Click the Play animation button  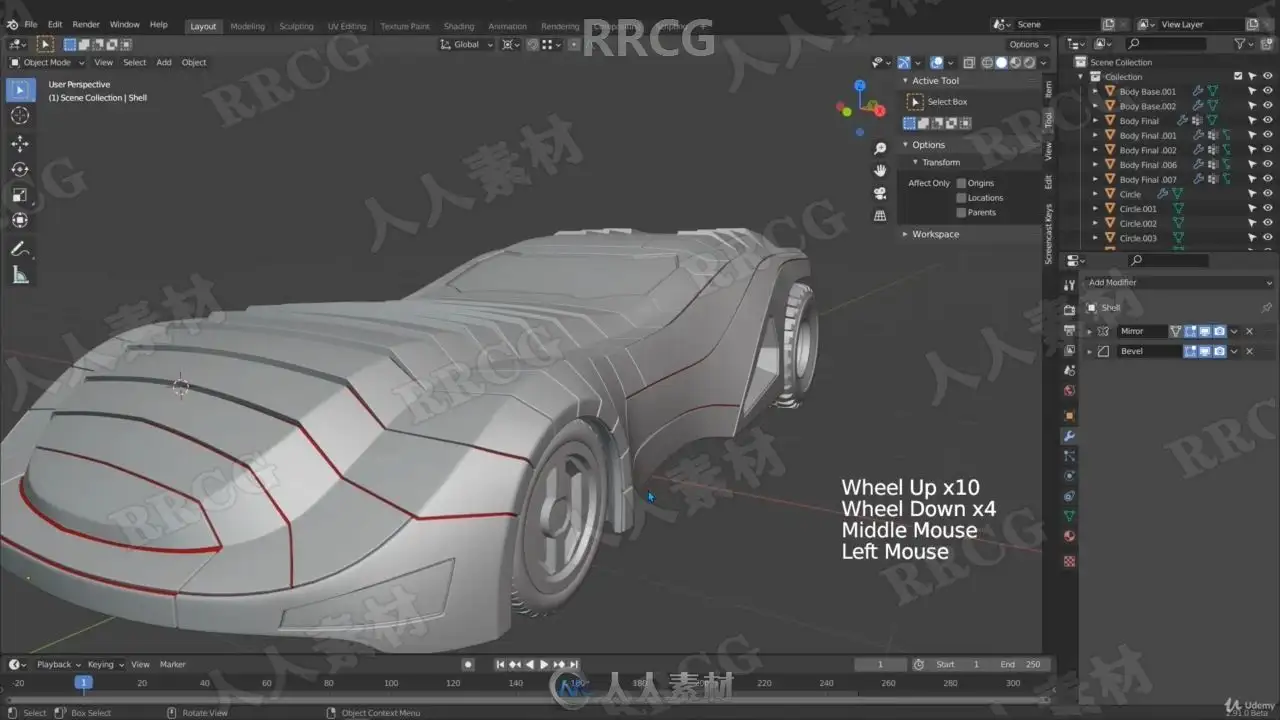[x=544, y=664]
